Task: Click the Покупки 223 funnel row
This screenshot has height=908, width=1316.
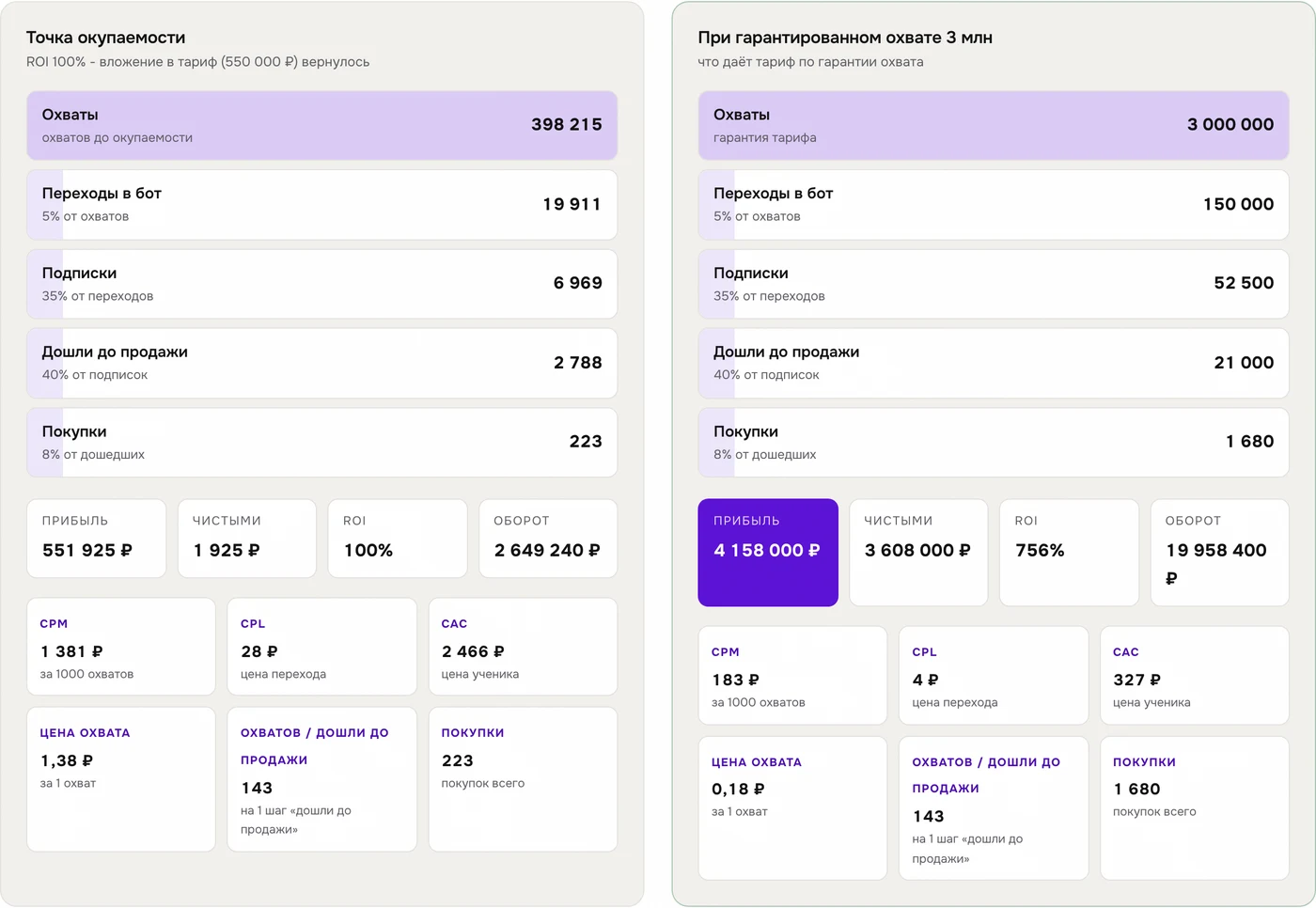Action: [321, 442]
